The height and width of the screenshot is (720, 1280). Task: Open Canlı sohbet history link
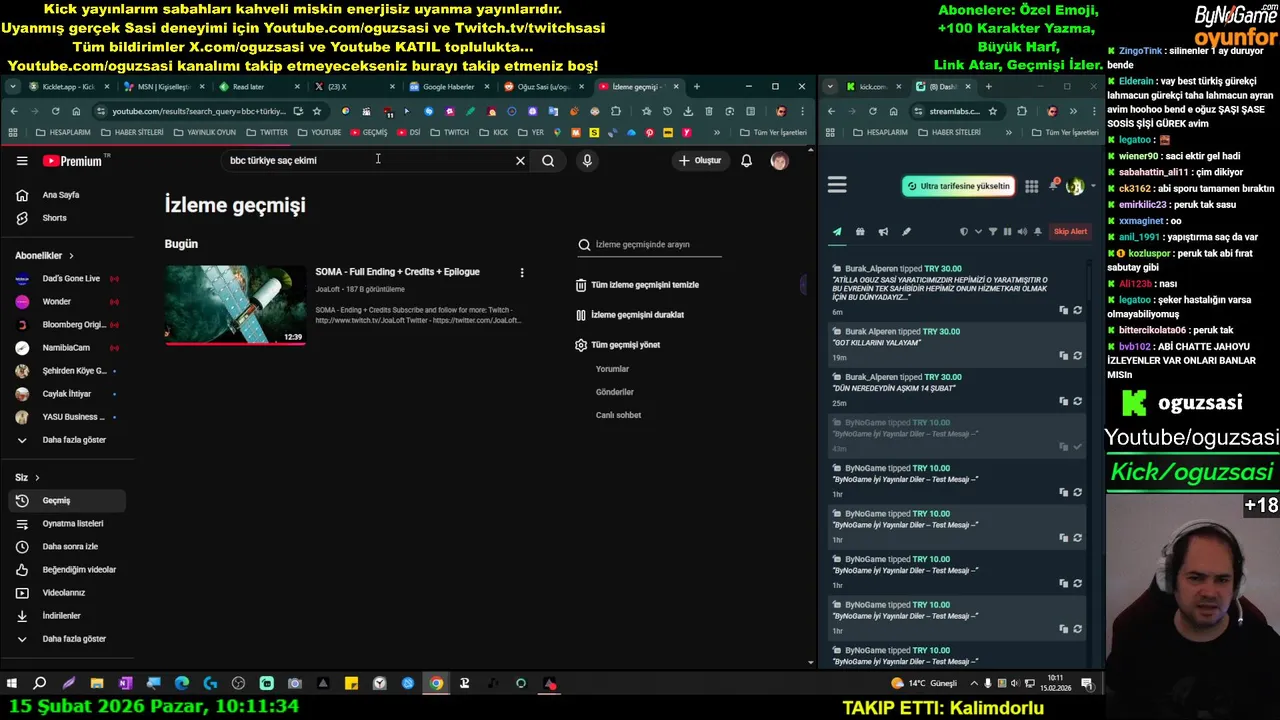pyautogui.click(x=618, y=415)
